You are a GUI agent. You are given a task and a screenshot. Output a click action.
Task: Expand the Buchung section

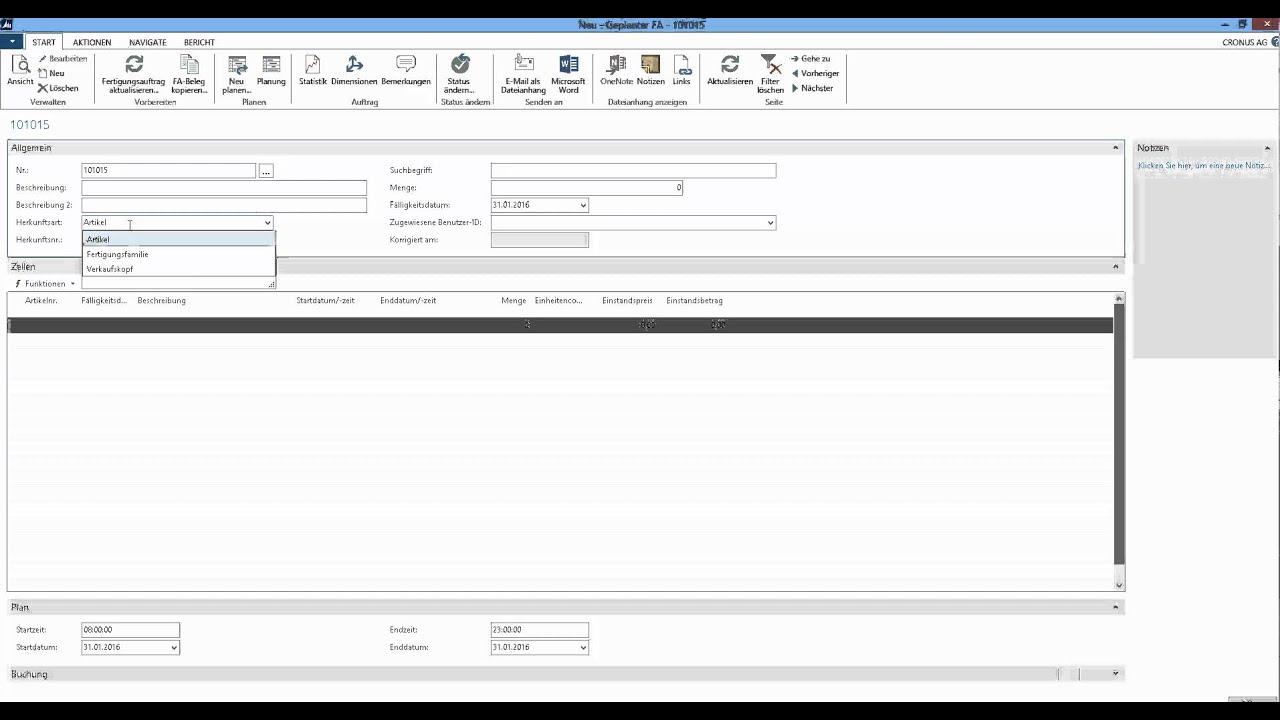(x=1116, y=674)
